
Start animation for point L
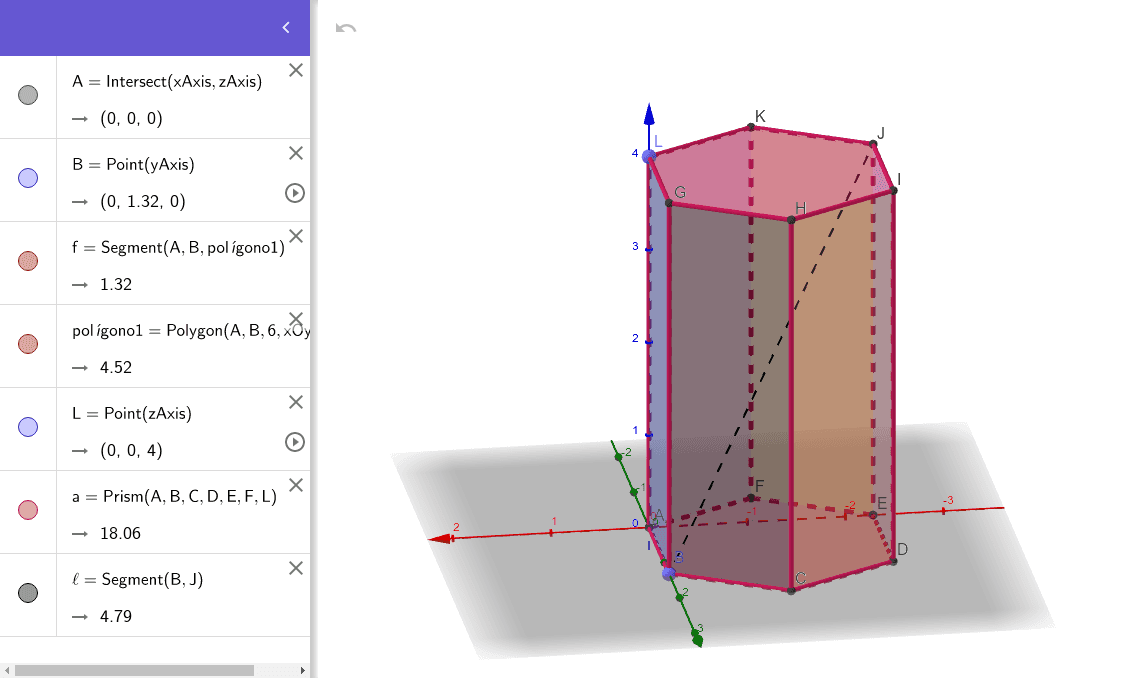pyautogui.click(x=295, y=442)
